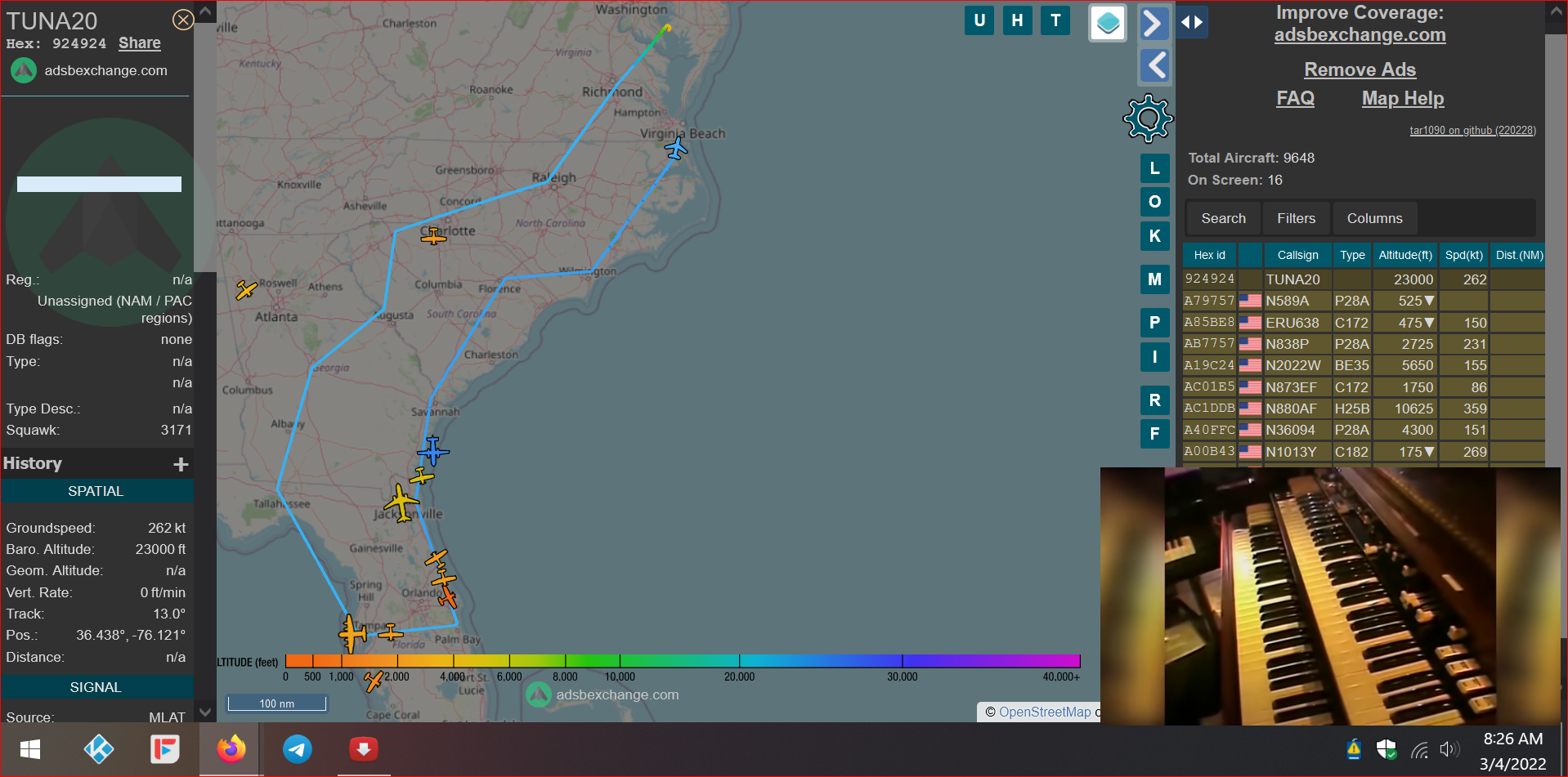Toggle the I map option button

coord(1154,357)
